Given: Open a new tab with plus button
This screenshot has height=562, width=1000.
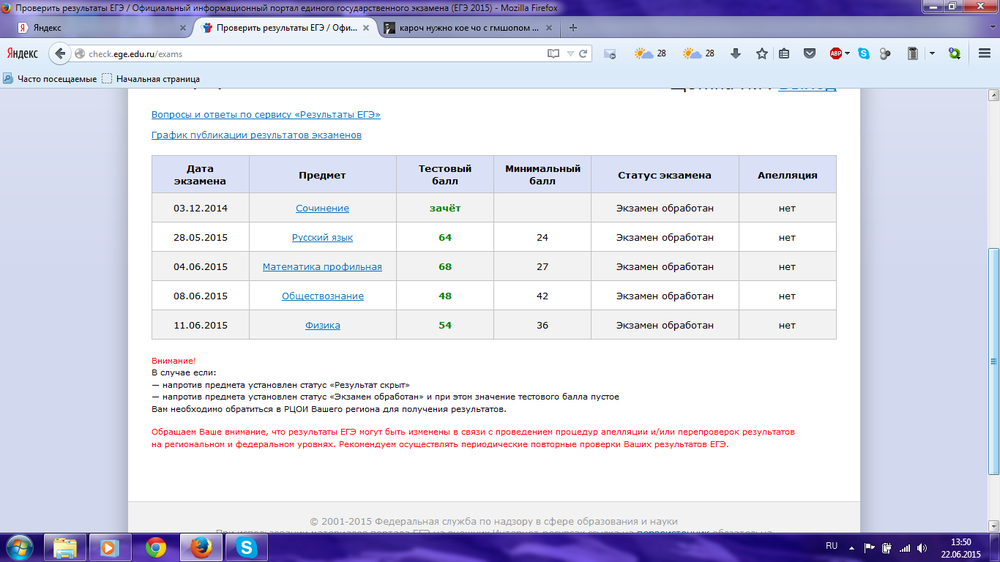Looking at the screenshot, I should 572,28.
